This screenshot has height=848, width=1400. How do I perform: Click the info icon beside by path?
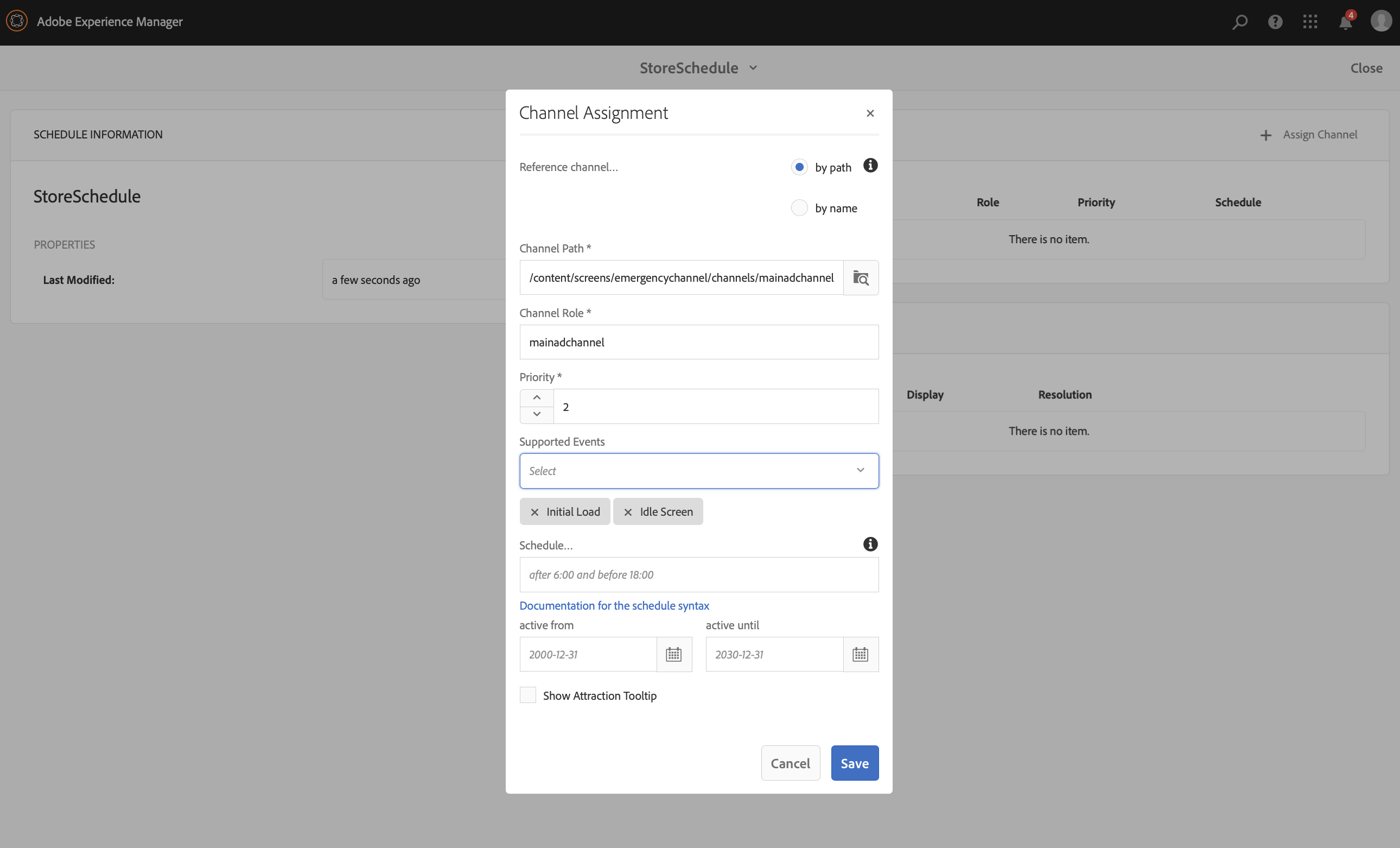(x=870, y=166)
